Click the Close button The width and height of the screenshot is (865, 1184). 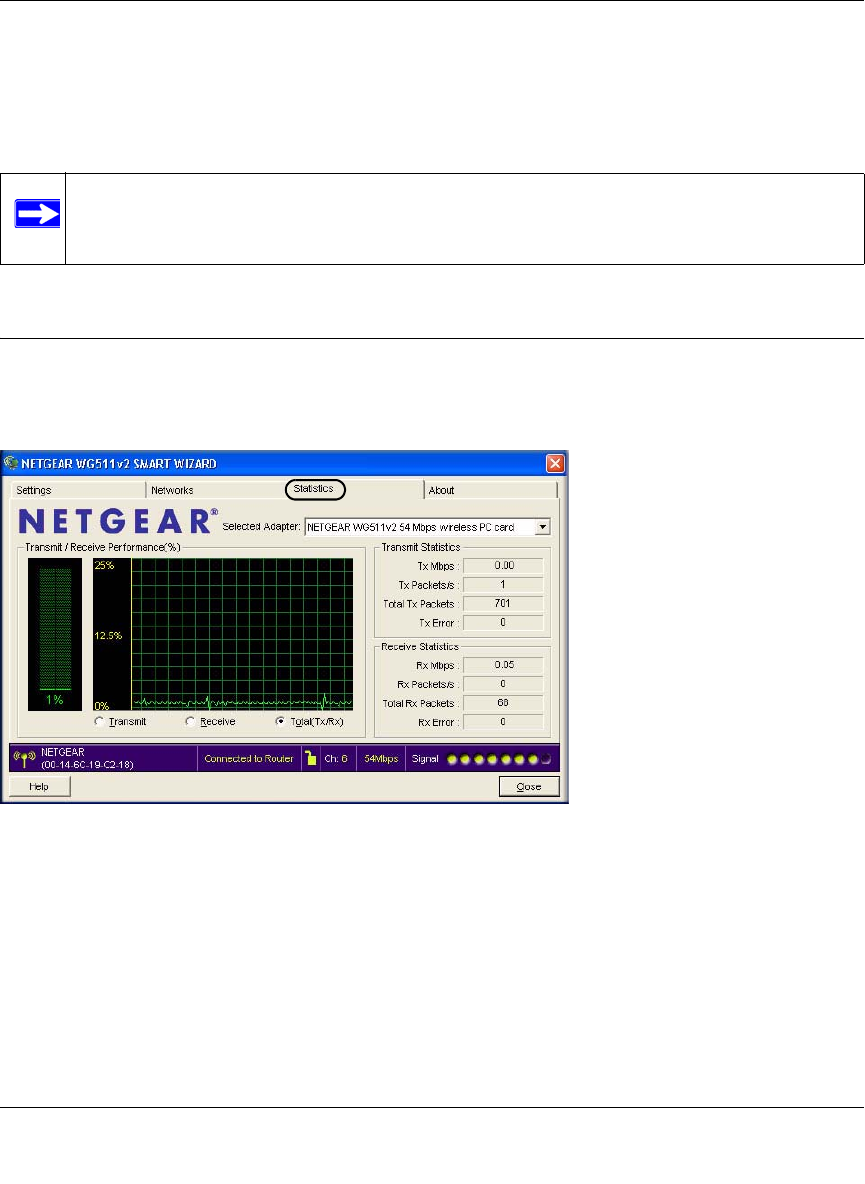point(529,787)
